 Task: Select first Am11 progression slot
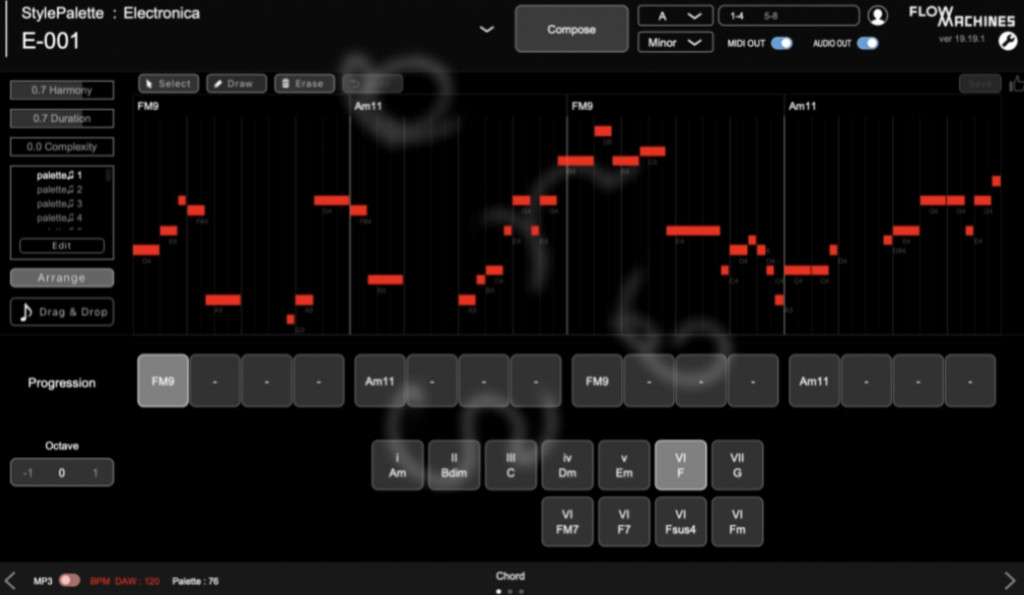point(380,381)
